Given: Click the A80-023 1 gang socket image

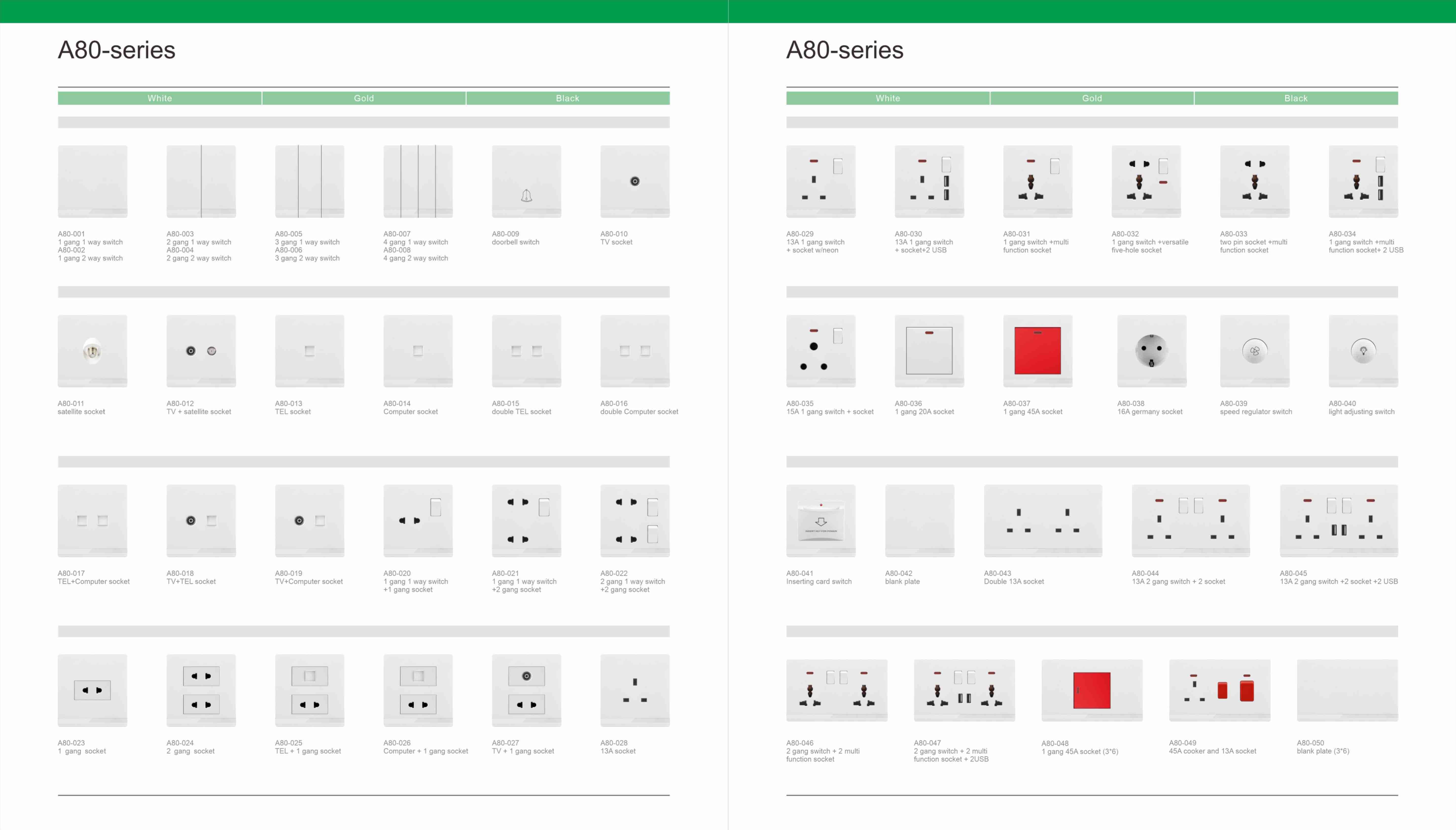Looking at the screenshot, I should (92, 690).
